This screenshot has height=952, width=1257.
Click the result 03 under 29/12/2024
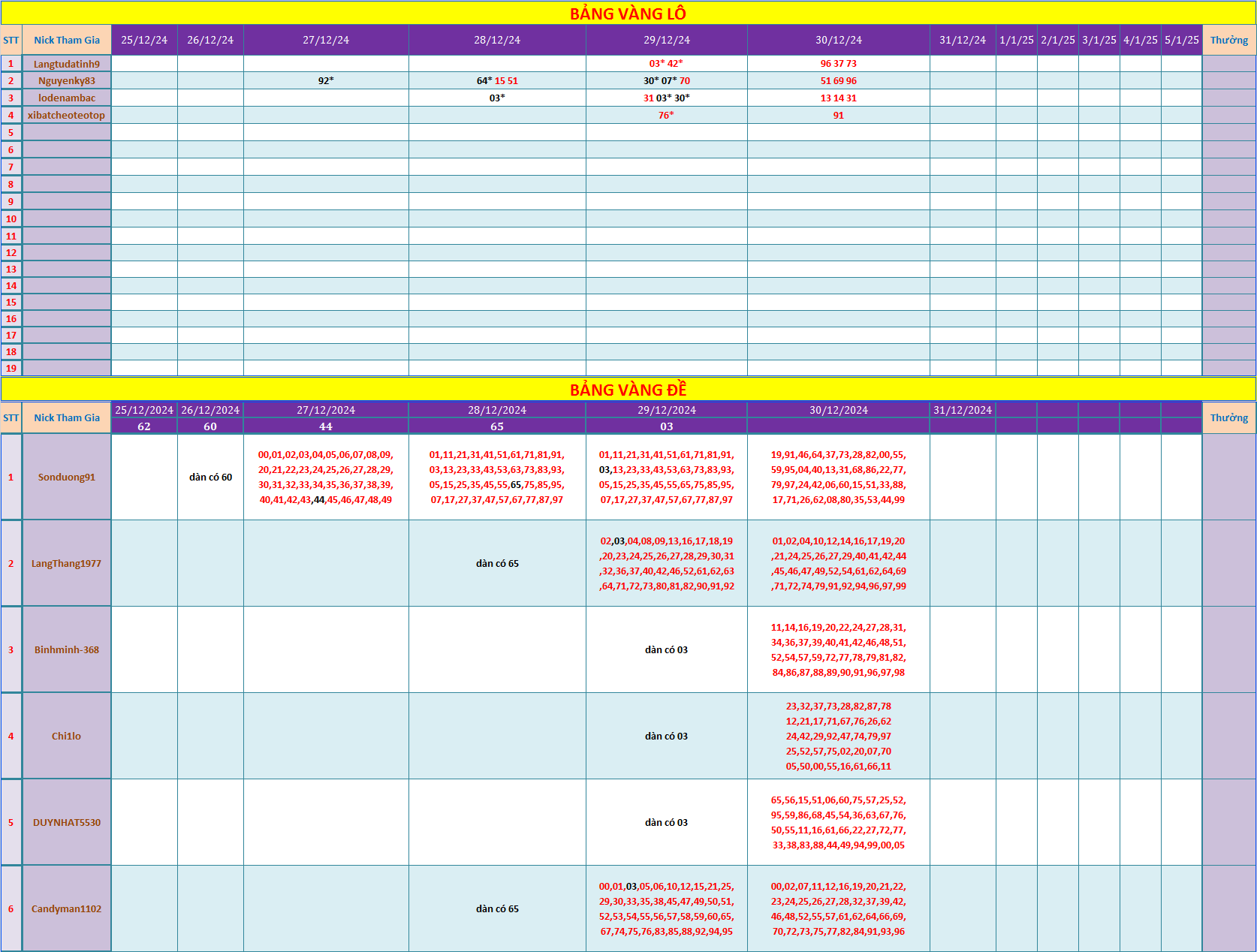pos(667,426)
